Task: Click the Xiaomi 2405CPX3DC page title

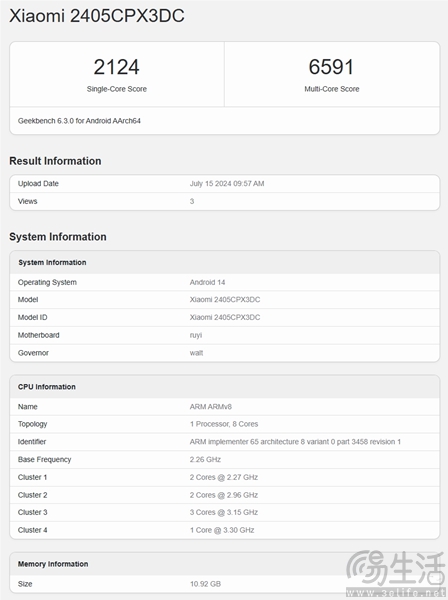Action: coord(97,16)
